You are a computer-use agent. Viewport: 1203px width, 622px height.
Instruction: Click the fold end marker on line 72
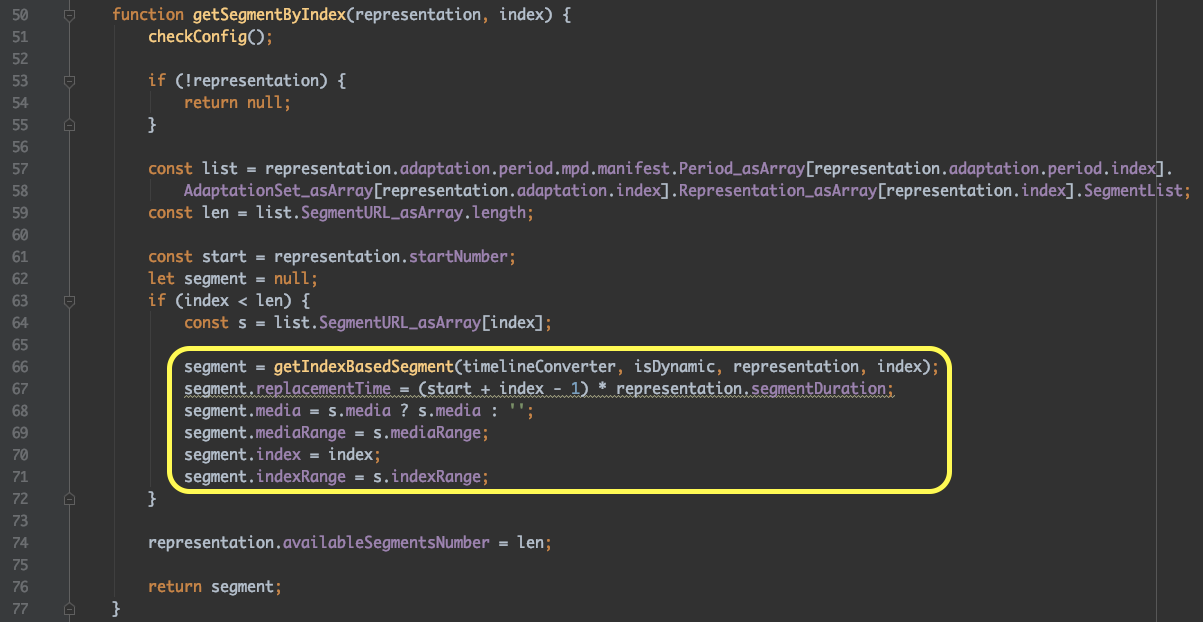pos(69,499)
